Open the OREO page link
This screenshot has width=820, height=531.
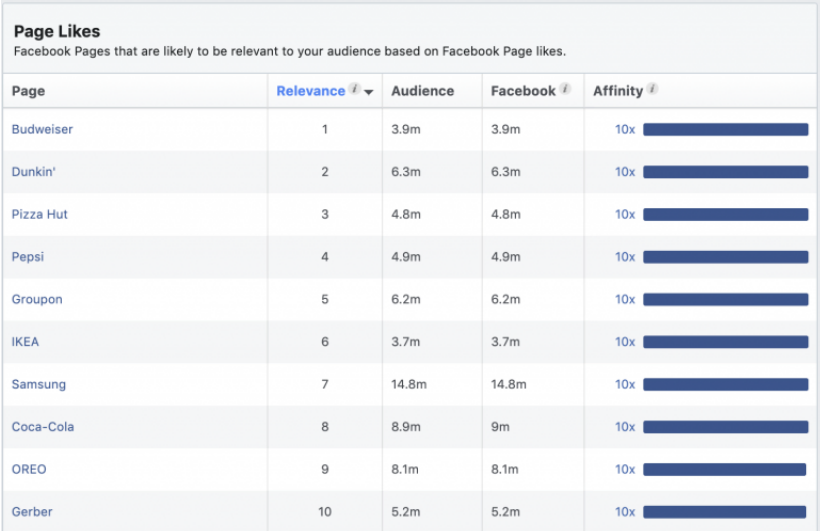coord(29,469)
